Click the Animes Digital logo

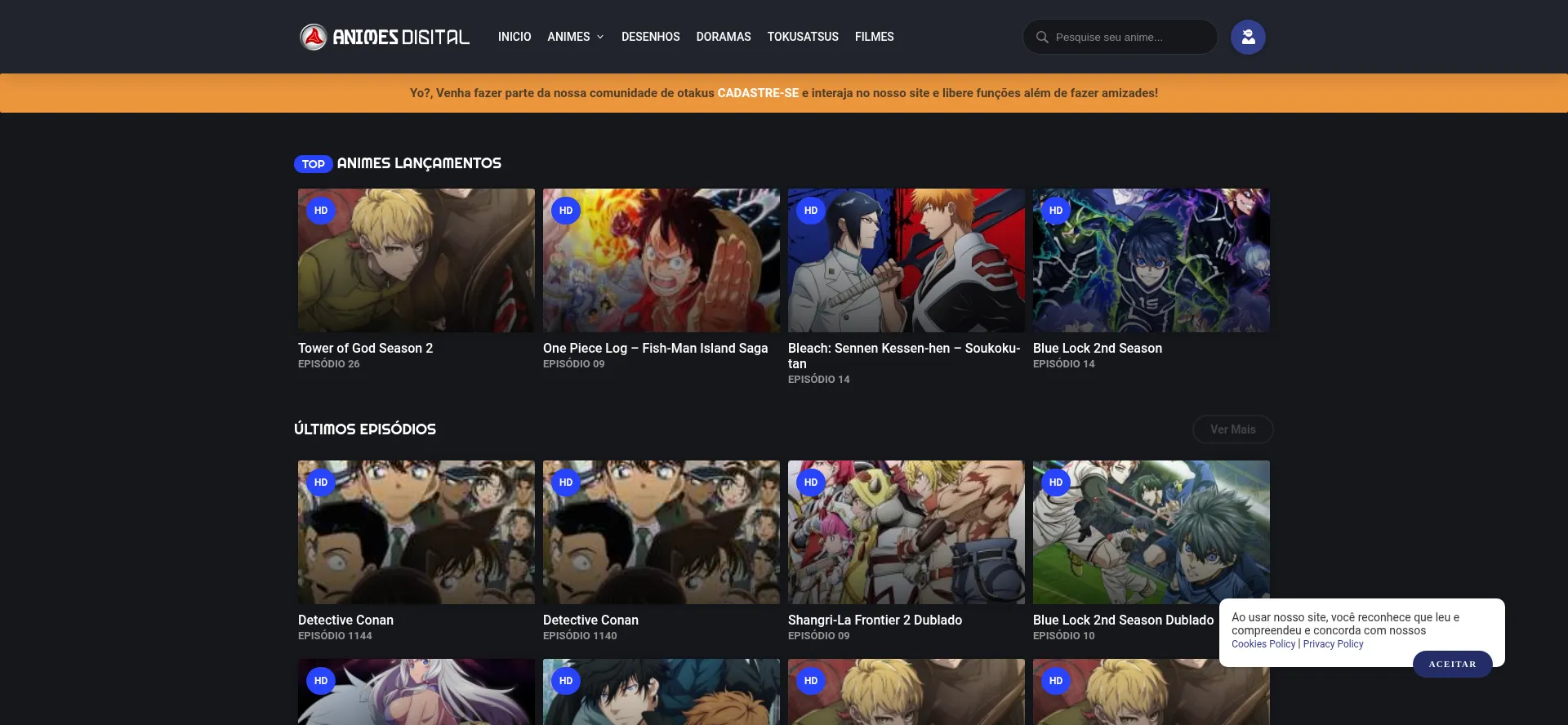pyautogui.click(x=385, y=37)
